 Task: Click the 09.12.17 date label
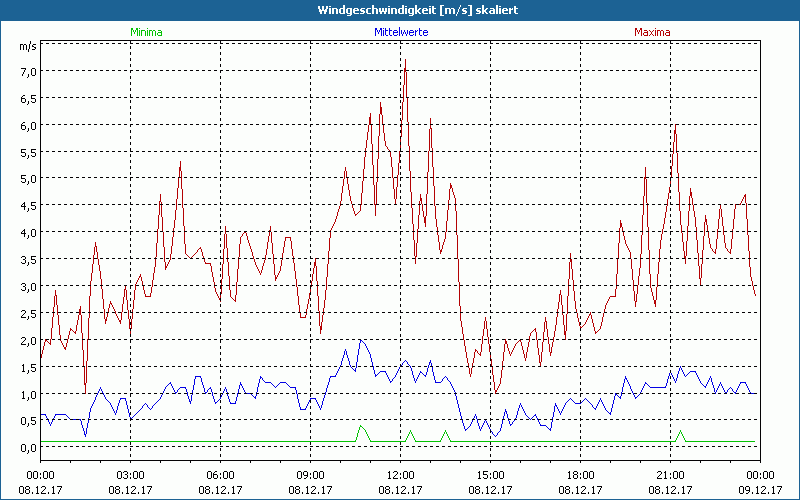point(757,489)
